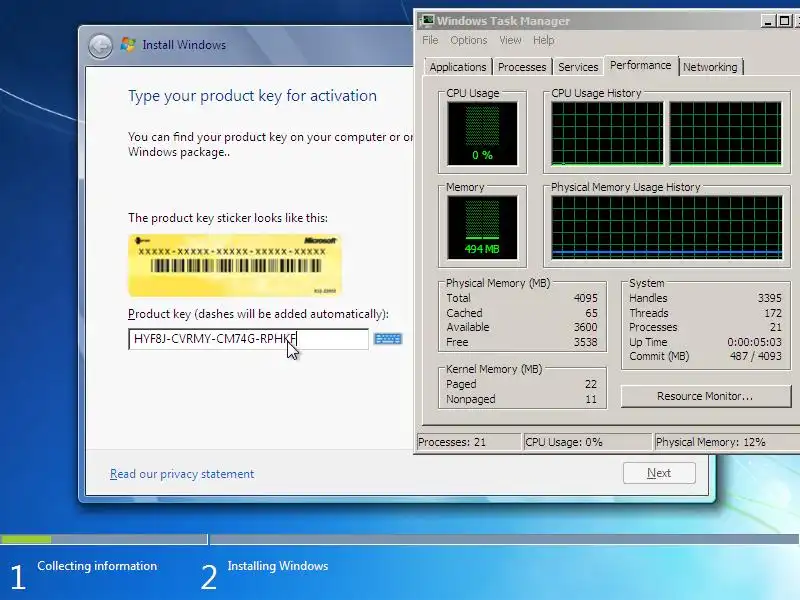Click the Handles value 3395
Screen dimensions: 800x600
click(769, 298)
